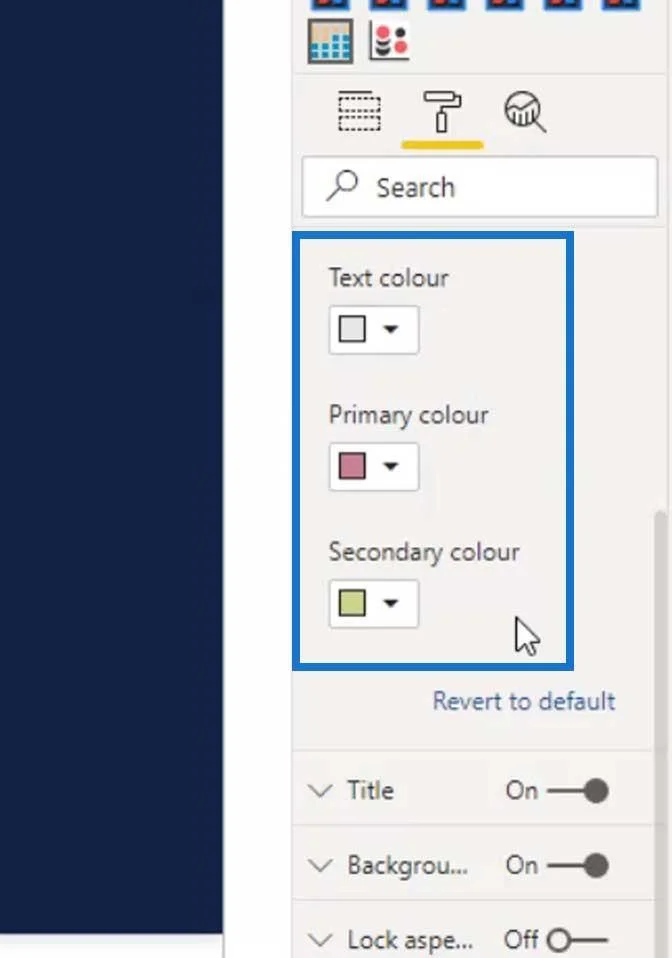Click the Revert to default link
The image size is (672, 958).
524,701
